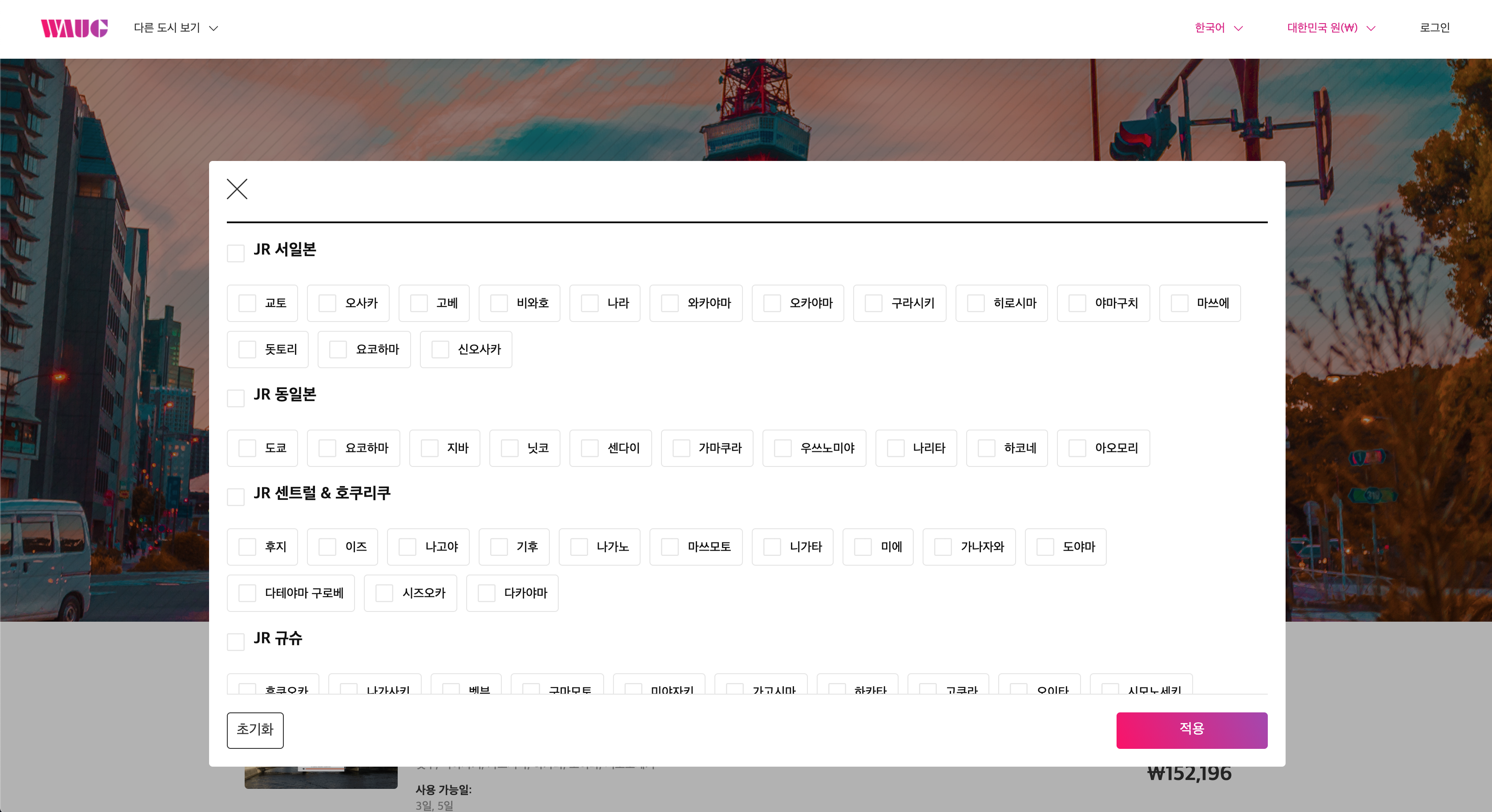Tick 요코하마 under JR 동일본
The image size is (1492, 812).
click(327, 448)
